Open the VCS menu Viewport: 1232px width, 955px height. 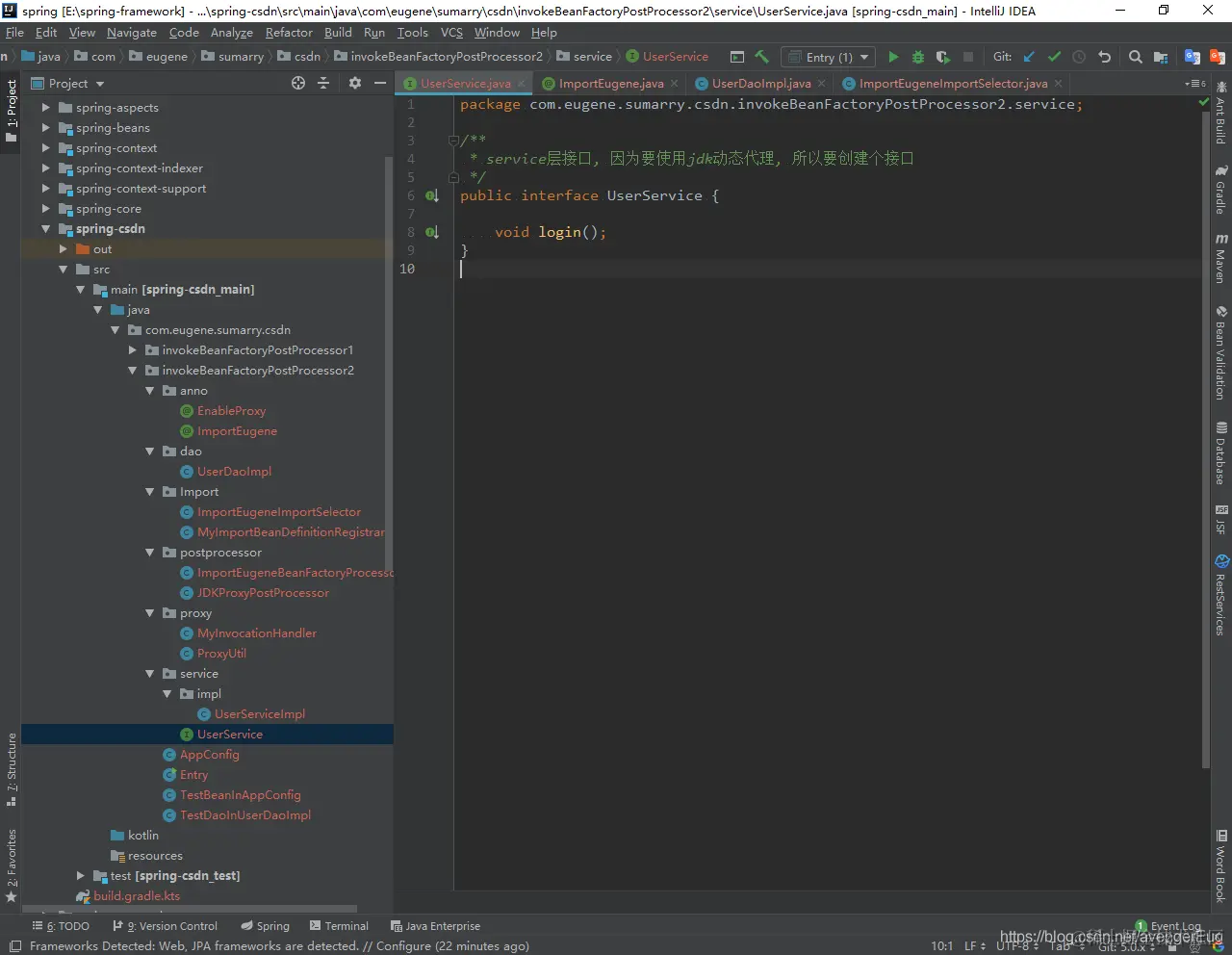(451, 33)
